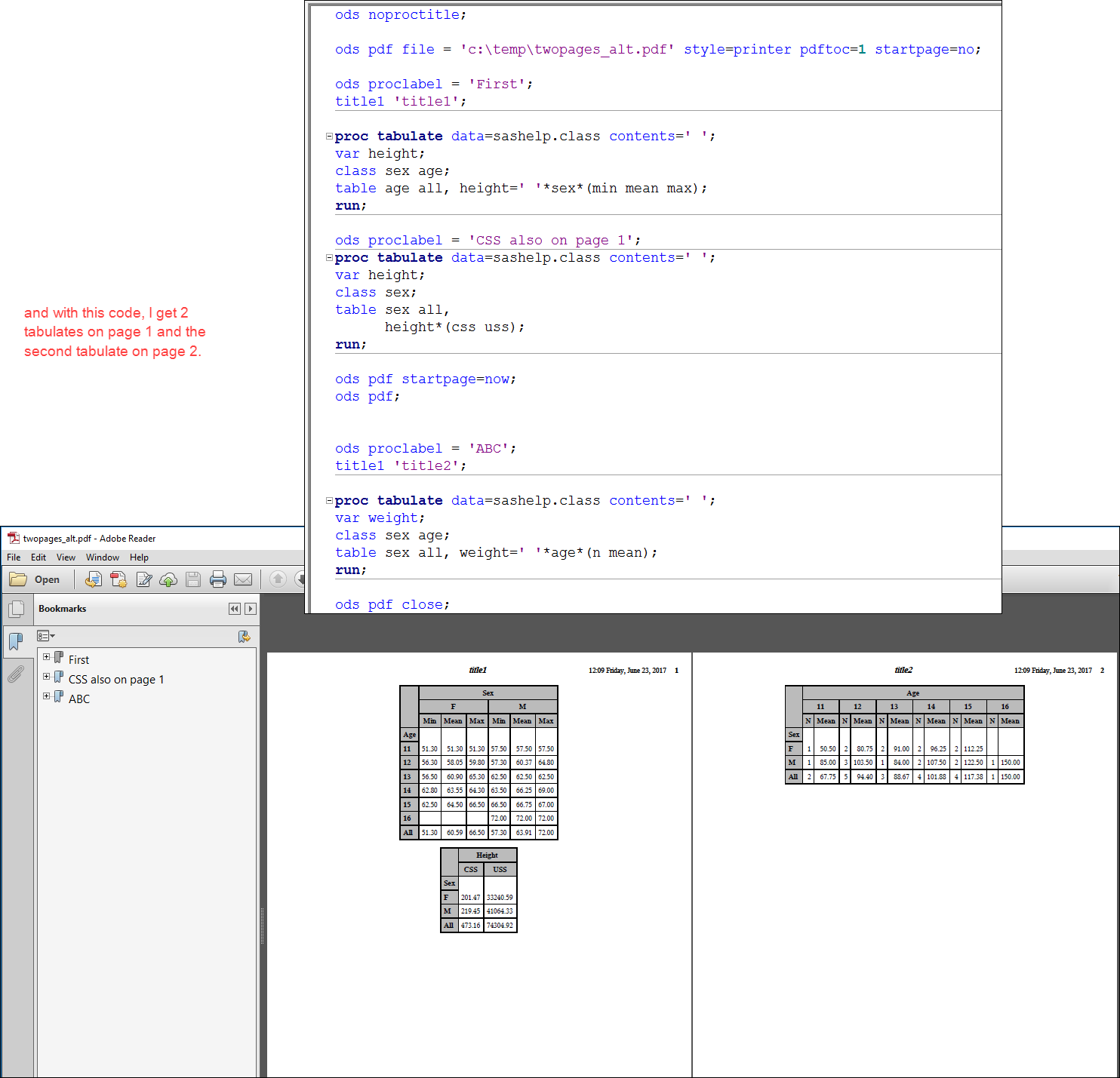Click the 'ods noproctitle;' code line
Viewport: 1120px width, 1078px height.
[401, 15]
